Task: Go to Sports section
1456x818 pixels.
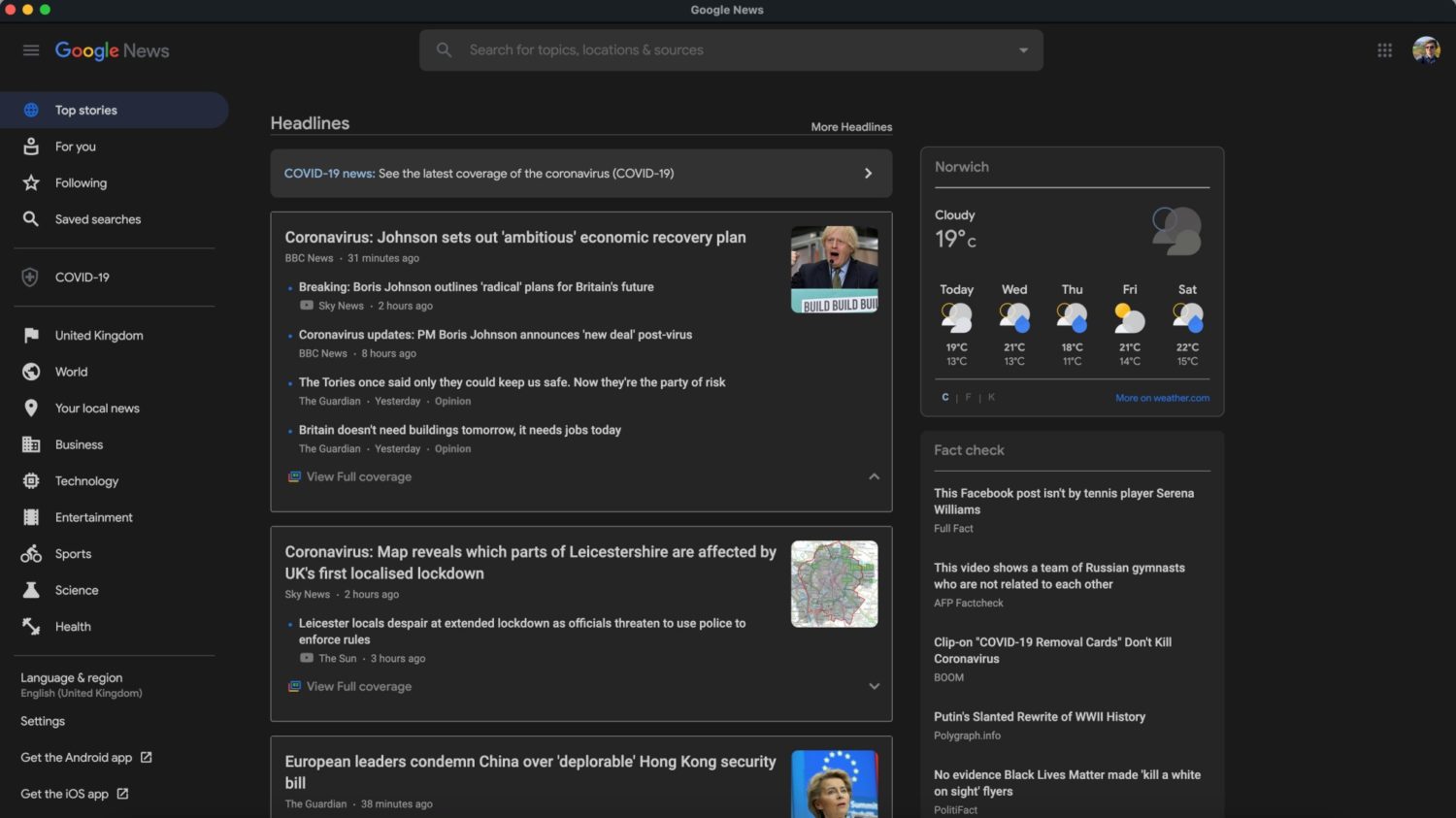Action: (x=73, y=554)
